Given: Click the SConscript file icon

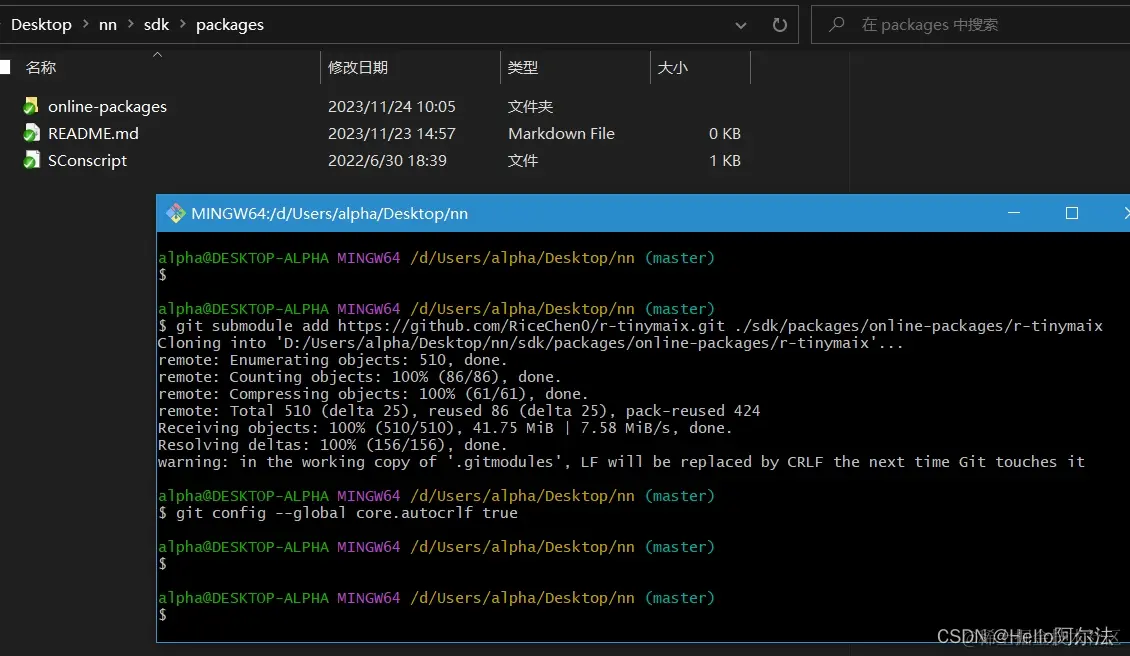Looking at the screenshot, I should (30, 160).
